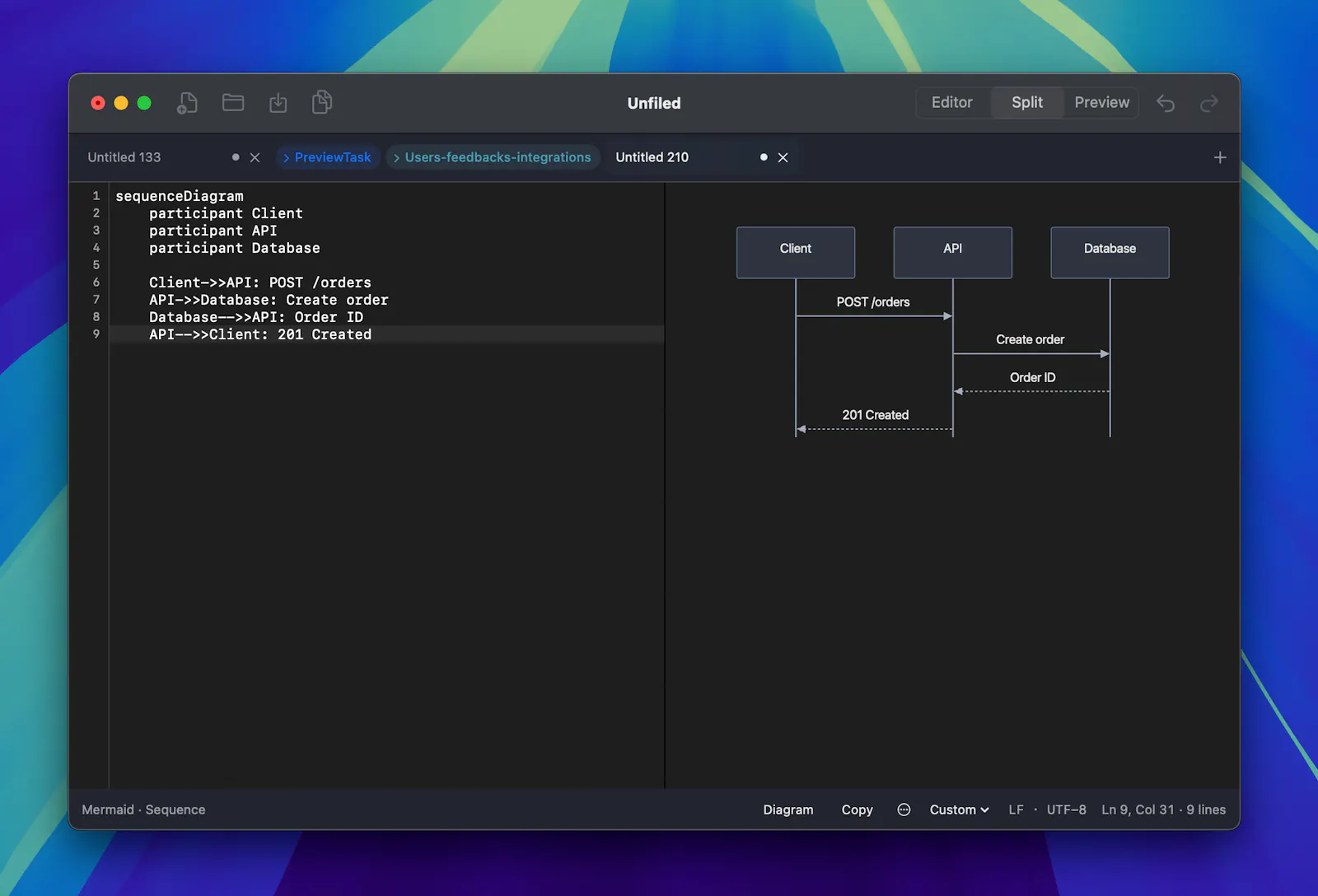Place cursor on 'sequenceDiagram' code line
1318x896 pixels.
click(180, 196)
